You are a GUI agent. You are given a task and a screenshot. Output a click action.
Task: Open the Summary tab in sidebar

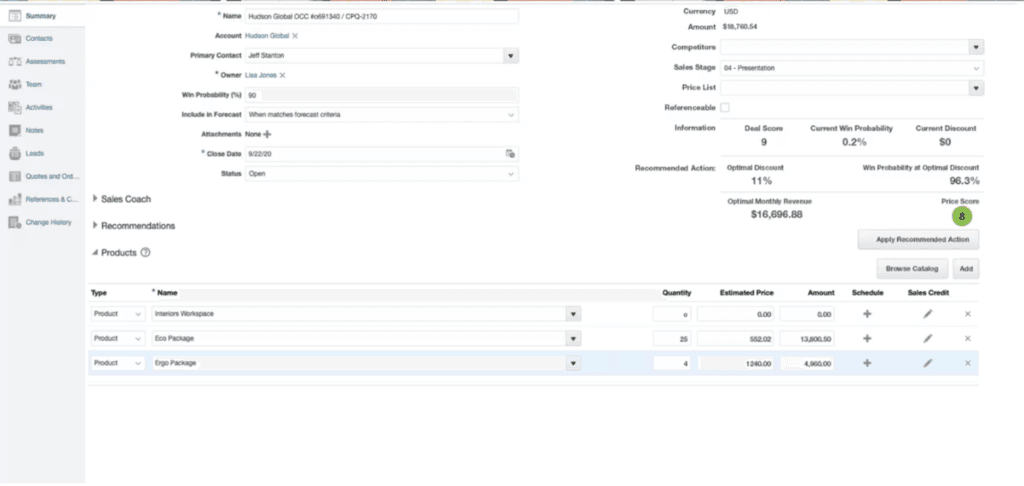pyautogui.click(x=42, y=16)
